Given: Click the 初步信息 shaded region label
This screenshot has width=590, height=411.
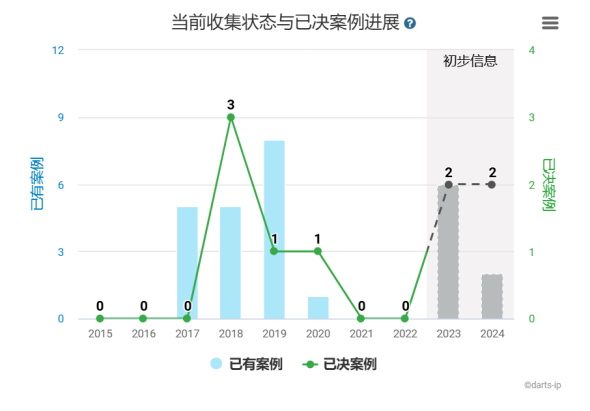Looking at the screenshot, I should tap(470, 61).
